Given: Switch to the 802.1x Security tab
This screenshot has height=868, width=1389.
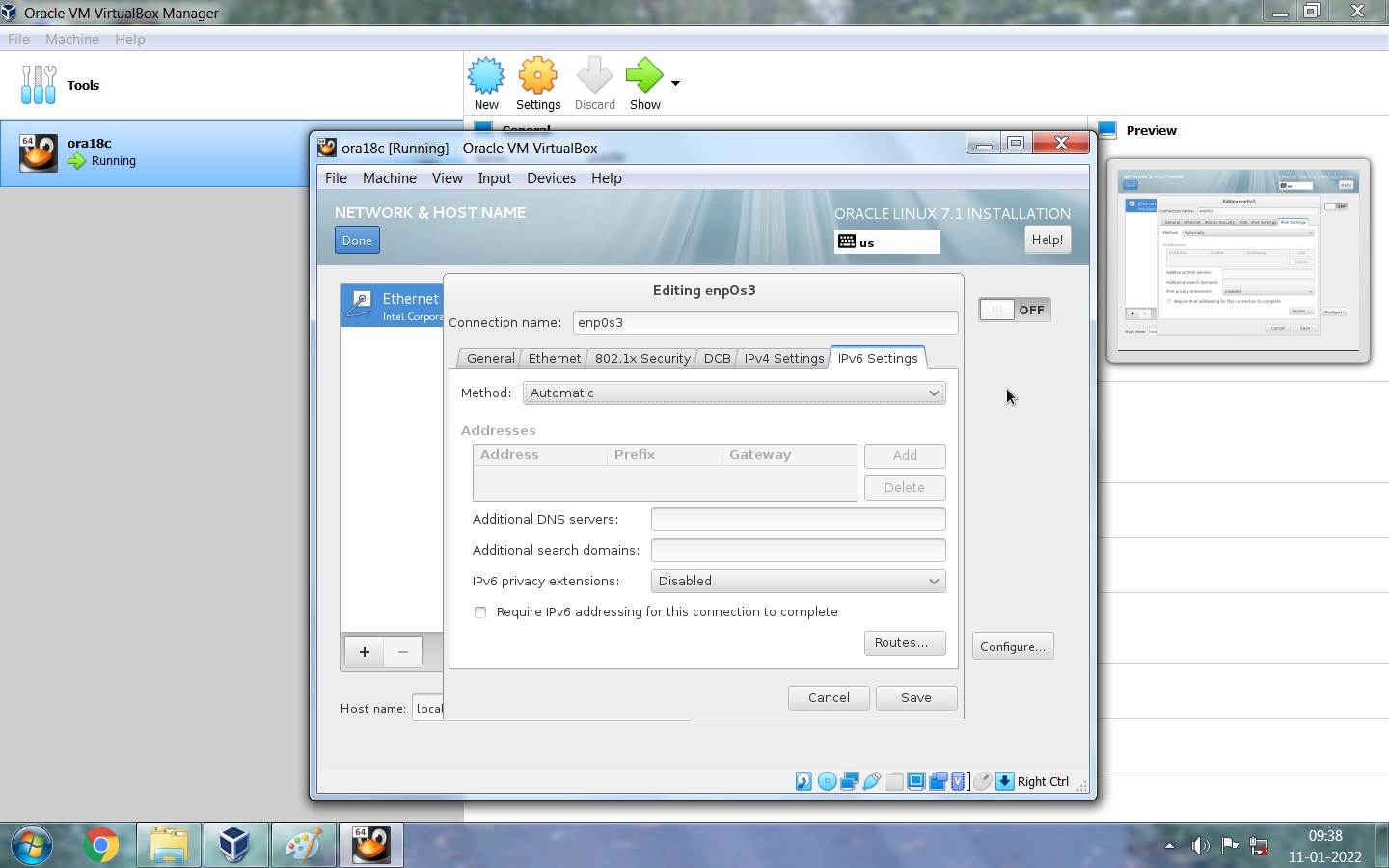Looking at the screenshot, I should (642, 358).
